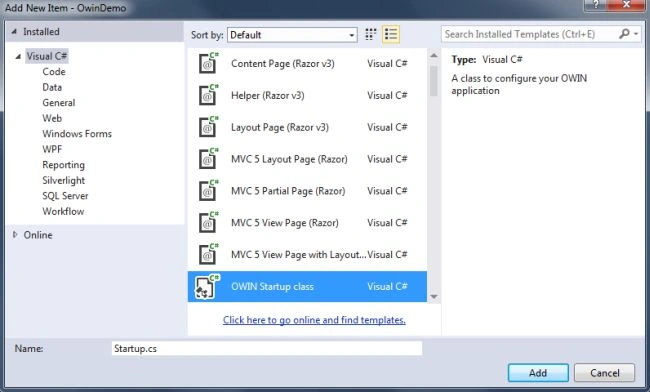Select the WPF category
Image resolution: width=650 pixels, height=392 pixels.
point(52,149)
